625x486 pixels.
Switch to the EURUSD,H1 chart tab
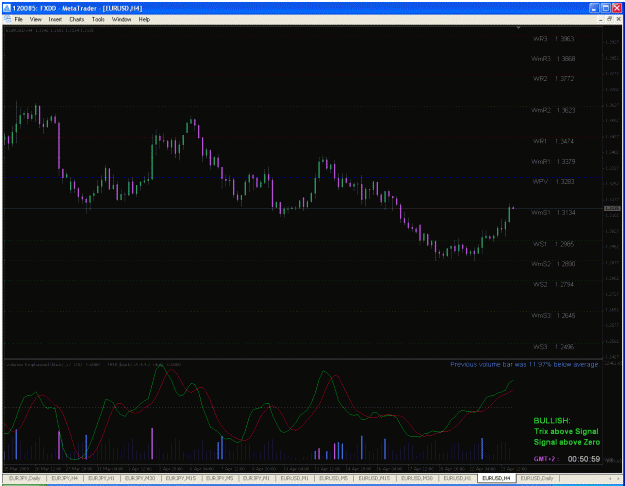click(x=457, y=478)
